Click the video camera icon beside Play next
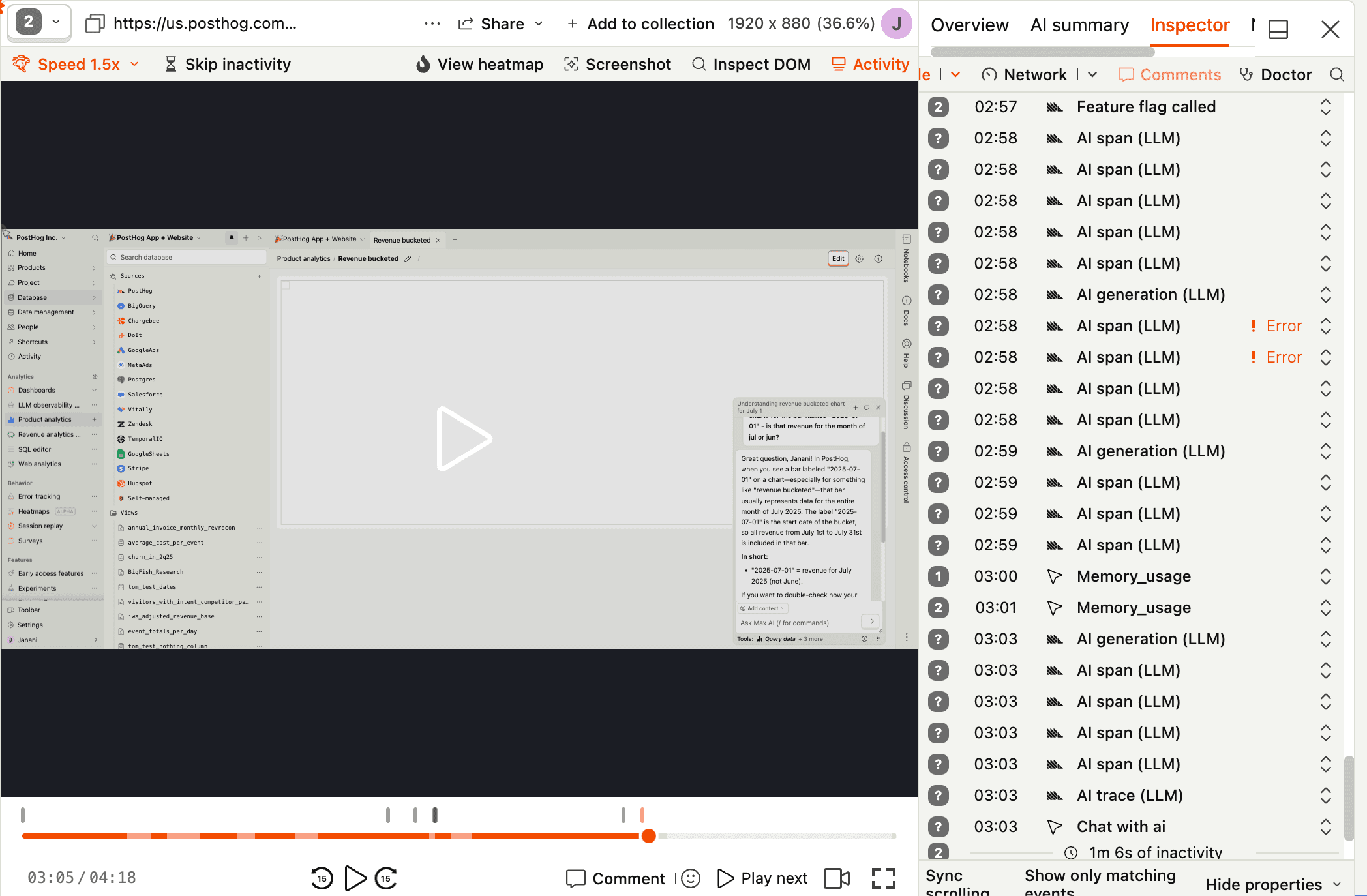This screenshot has height=896, width=1367. [x=837, y=878]
